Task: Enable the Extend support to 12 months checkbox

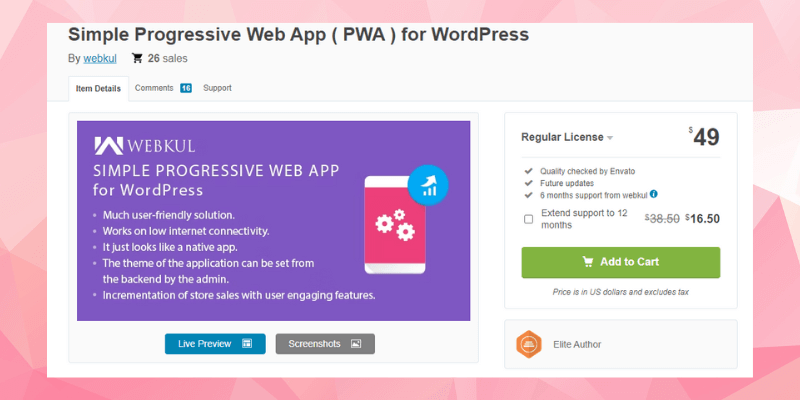Action: 528,219
